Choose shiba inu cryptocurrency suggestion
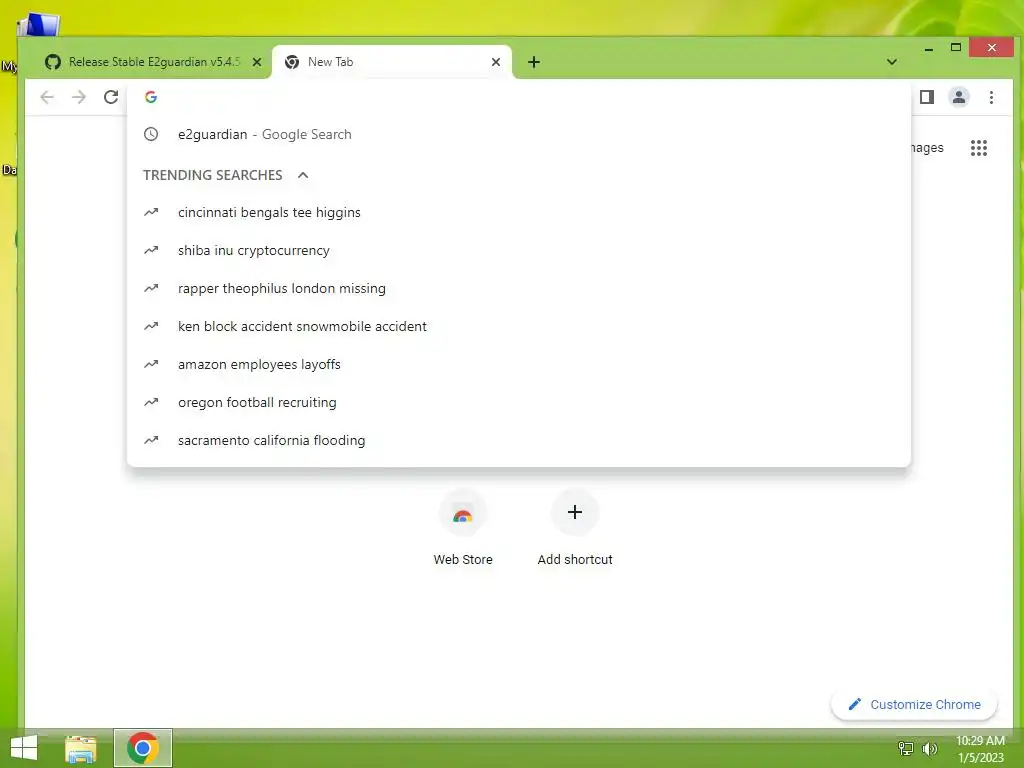Screen dimensions: 1024x768 519,250
